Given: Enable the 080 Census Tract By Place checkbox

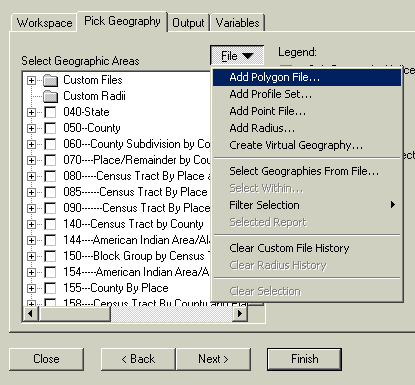Looking at the screenshot, I should point(50,176).
